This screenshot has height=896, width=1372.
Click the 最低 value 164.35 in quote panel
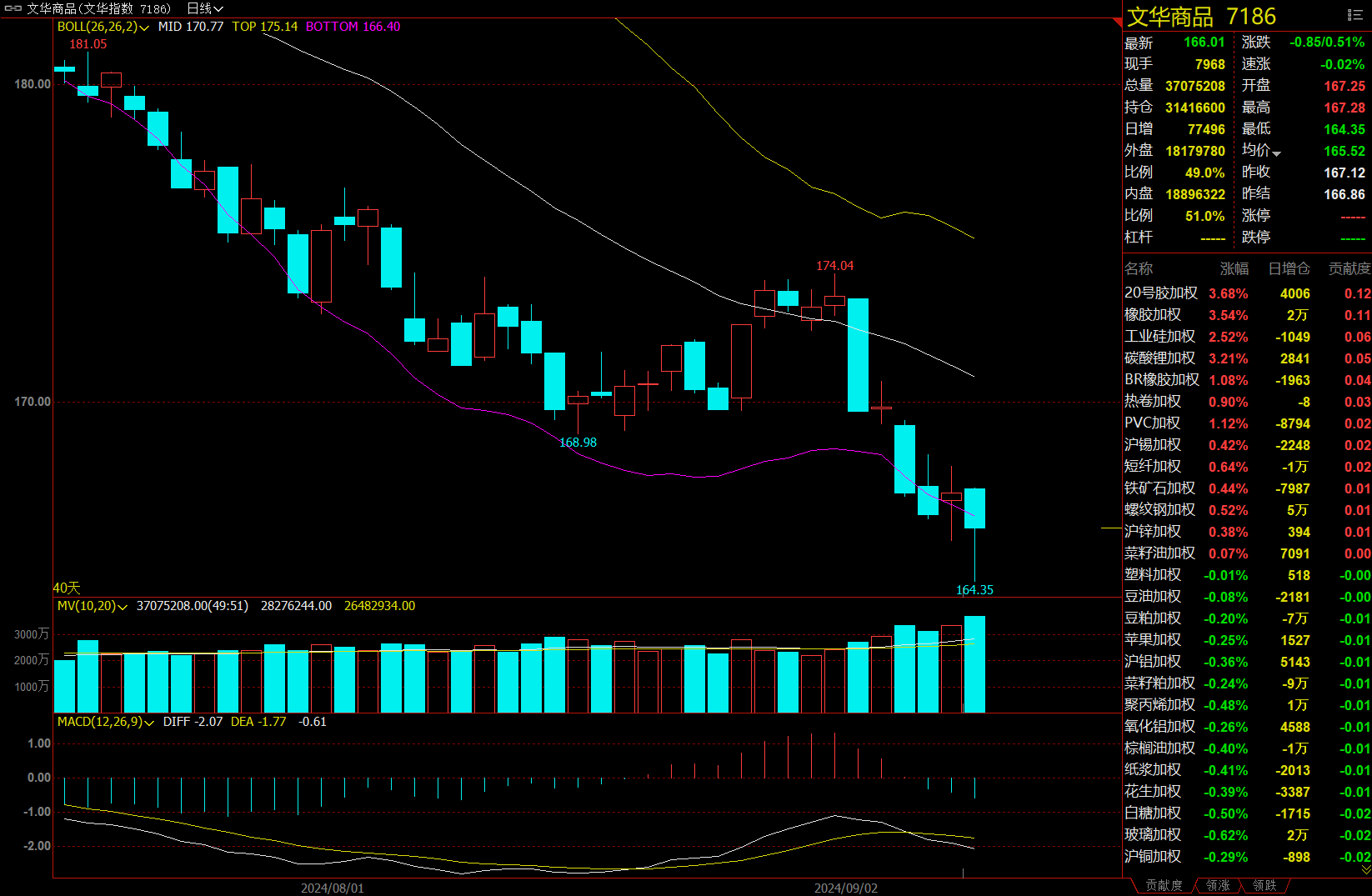[1344, 129]
